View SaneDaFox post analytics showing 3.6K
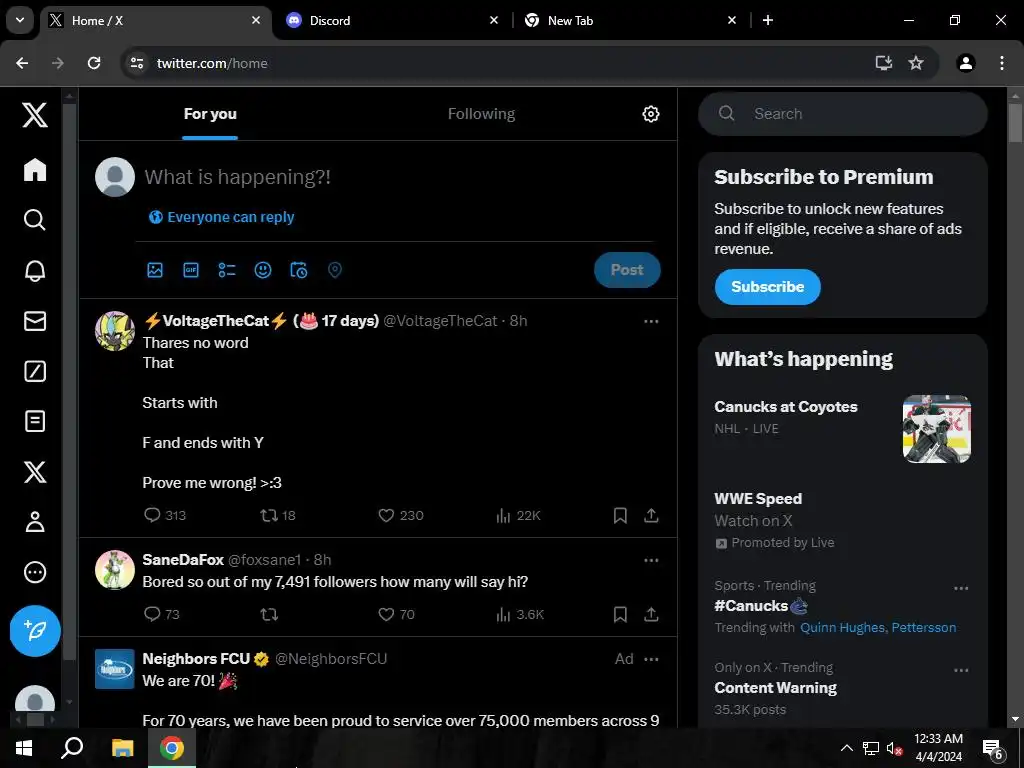The height and width of the screenshot is (768, 1024). (x=519, y=614)
